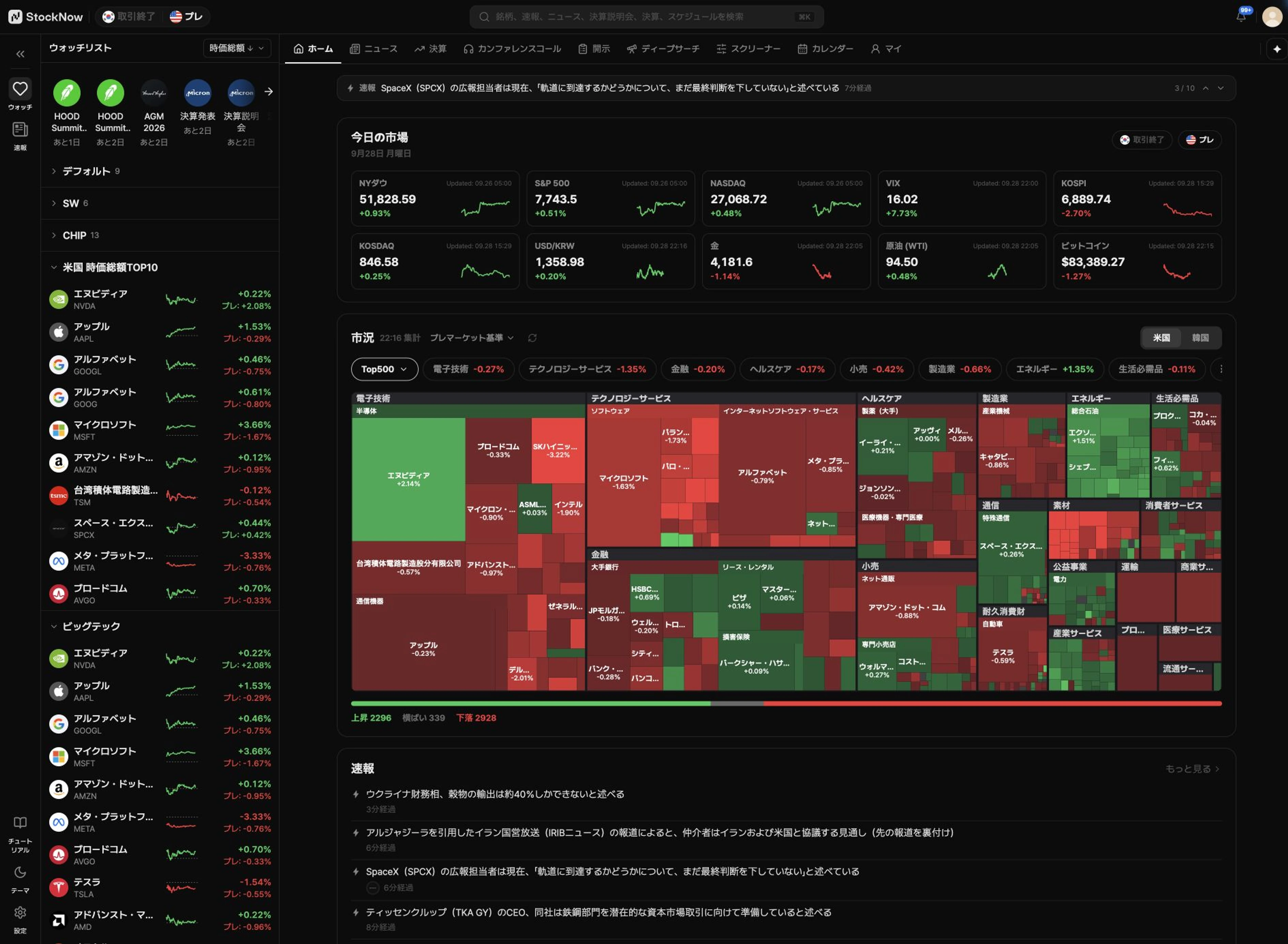The image size is (1288, 944).
Task: Click the StockNow logo
Action: coord(46,17)
